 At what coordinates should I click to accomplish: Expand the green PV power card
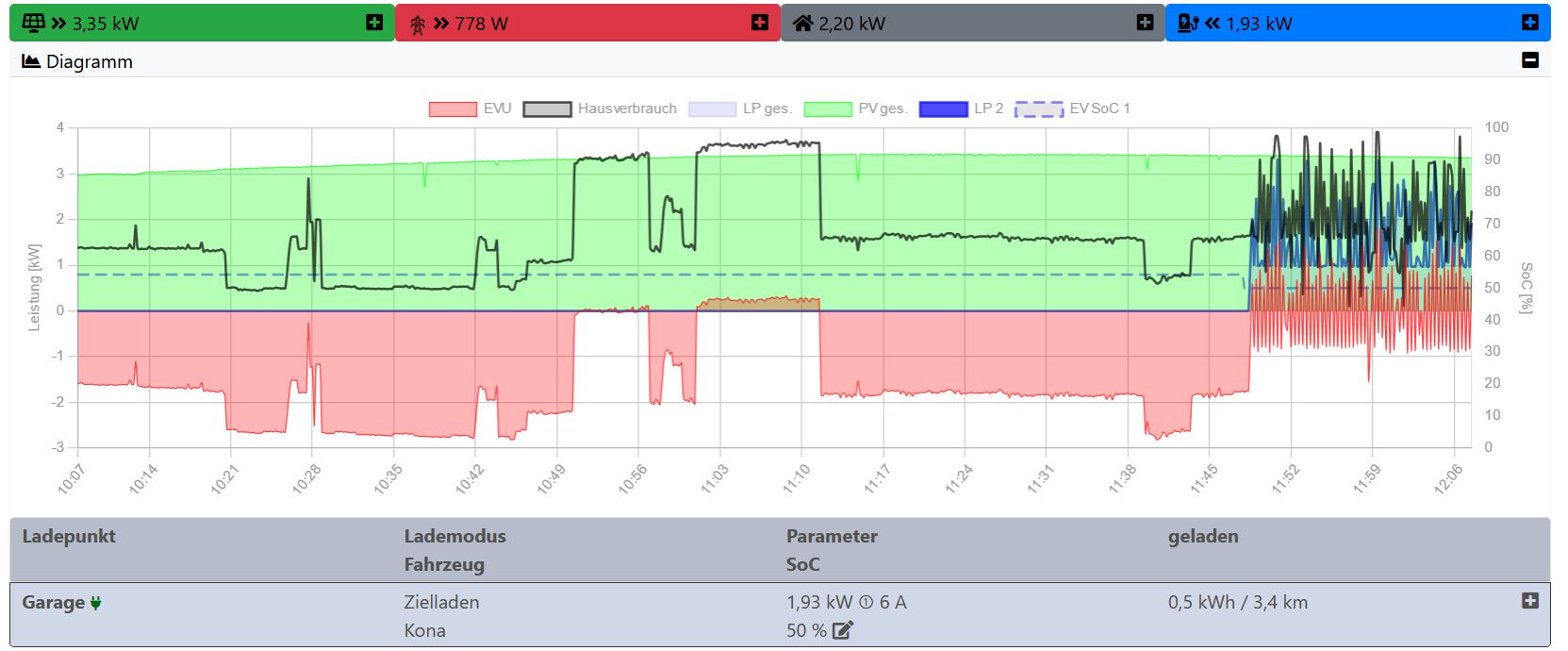click(374, 23)
